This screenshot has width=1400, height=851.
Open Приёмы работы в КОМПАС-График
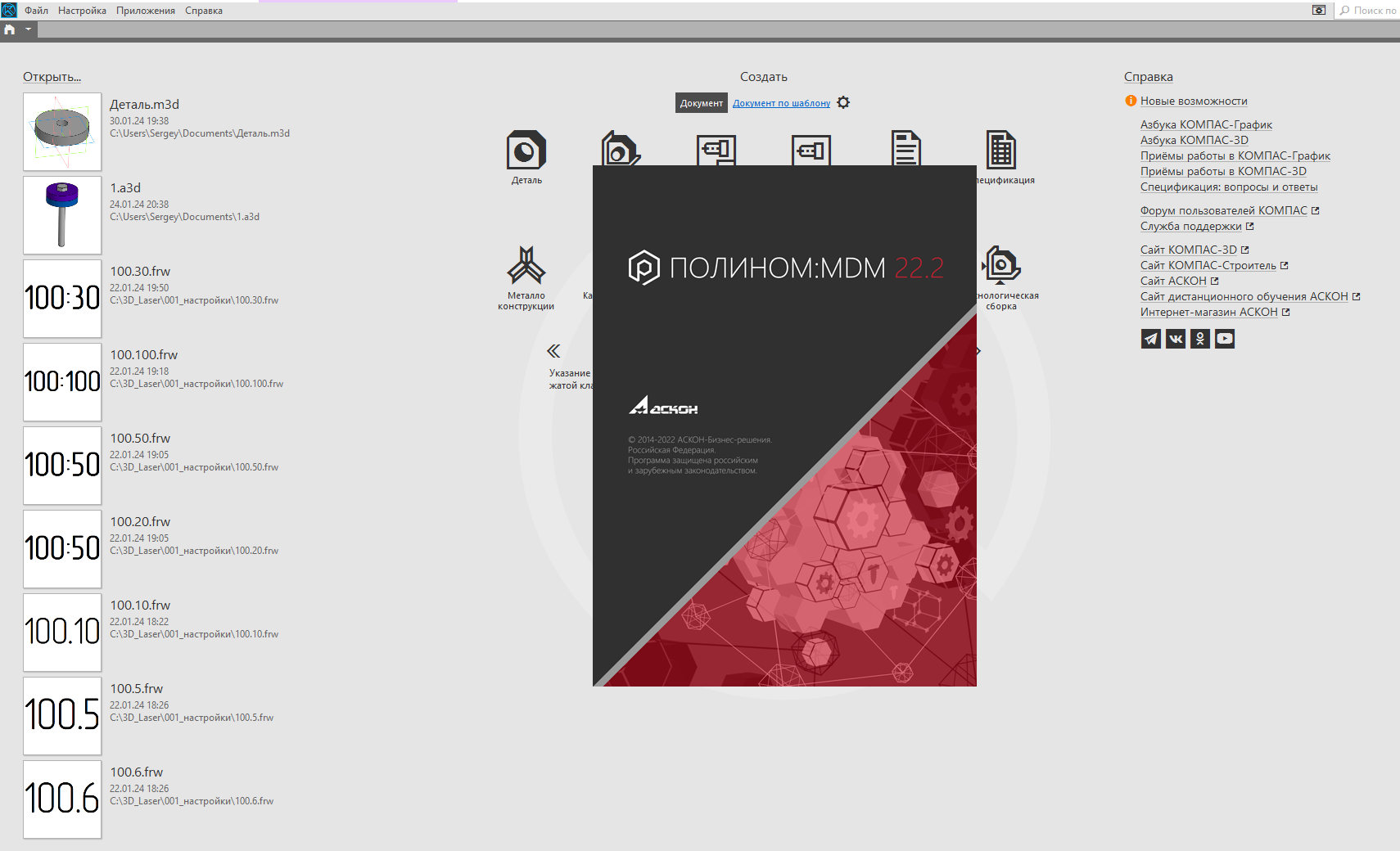(x=1235, y=155)
